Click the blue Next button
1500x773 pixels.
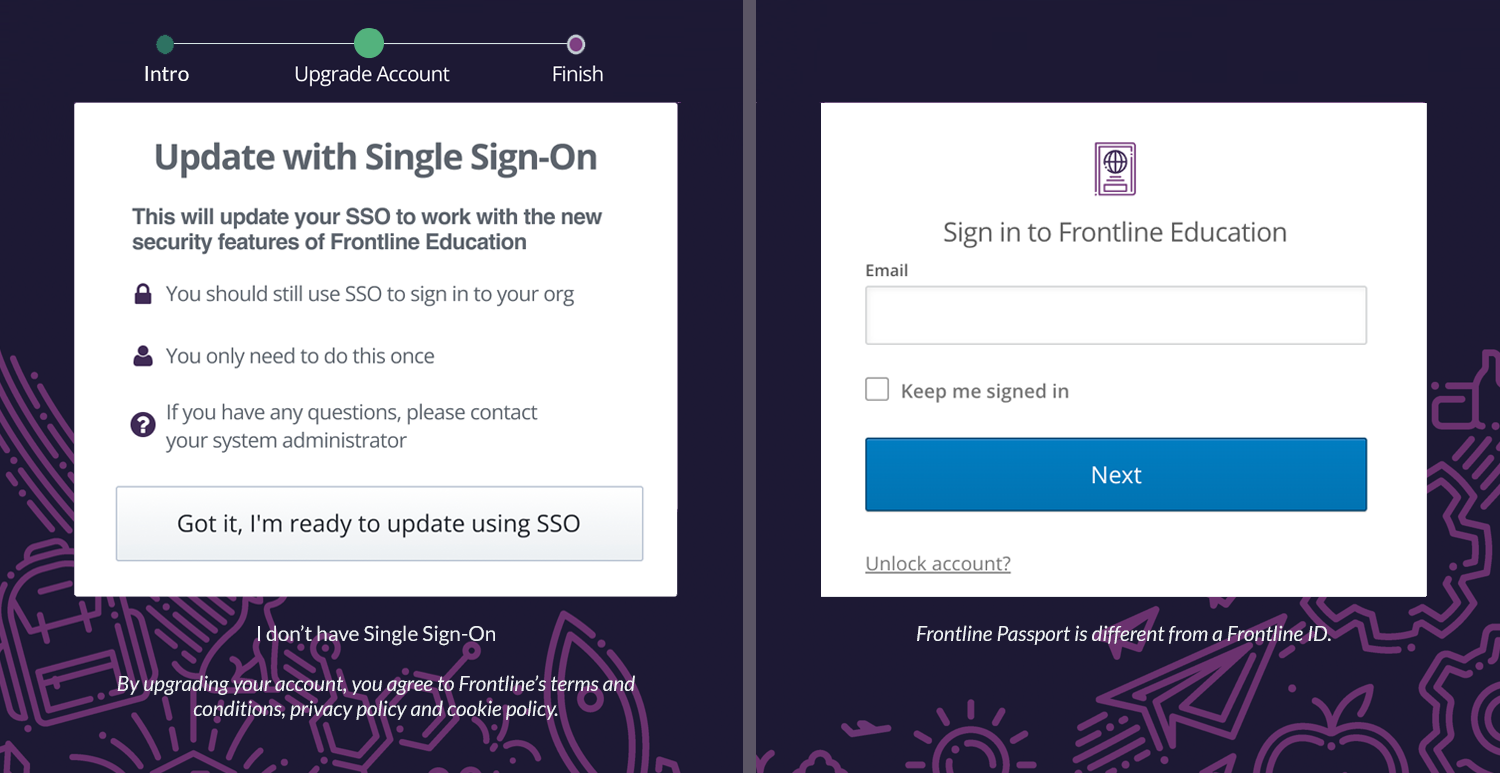click(x=1116, y=475)
